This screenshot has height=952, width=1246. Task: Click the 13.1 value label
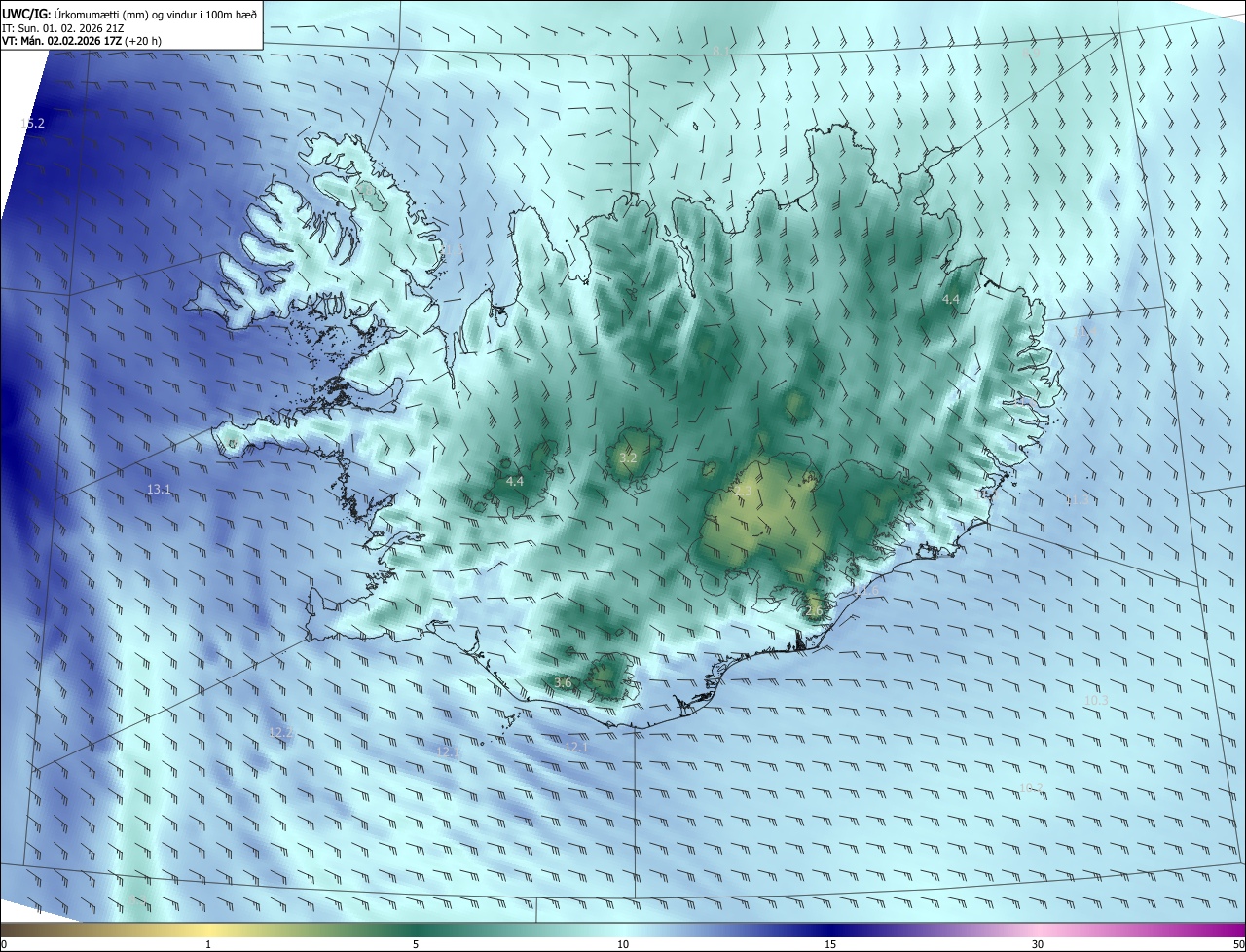tap(159, 489)
